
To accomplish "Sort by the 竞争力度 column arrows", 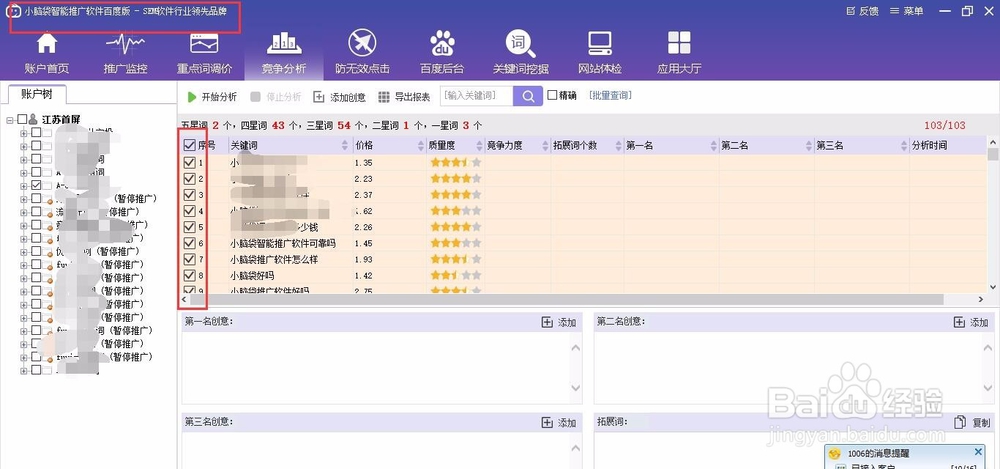I will coord(546,145).
